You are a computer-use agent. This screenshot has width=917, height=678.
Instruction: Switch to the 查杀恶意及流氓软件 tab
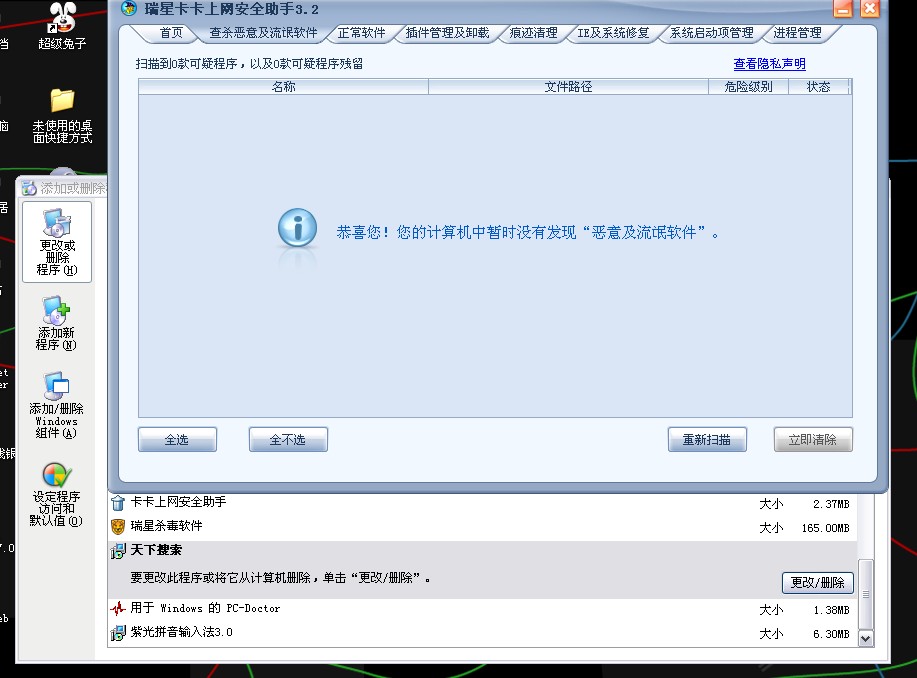(263, 33)
